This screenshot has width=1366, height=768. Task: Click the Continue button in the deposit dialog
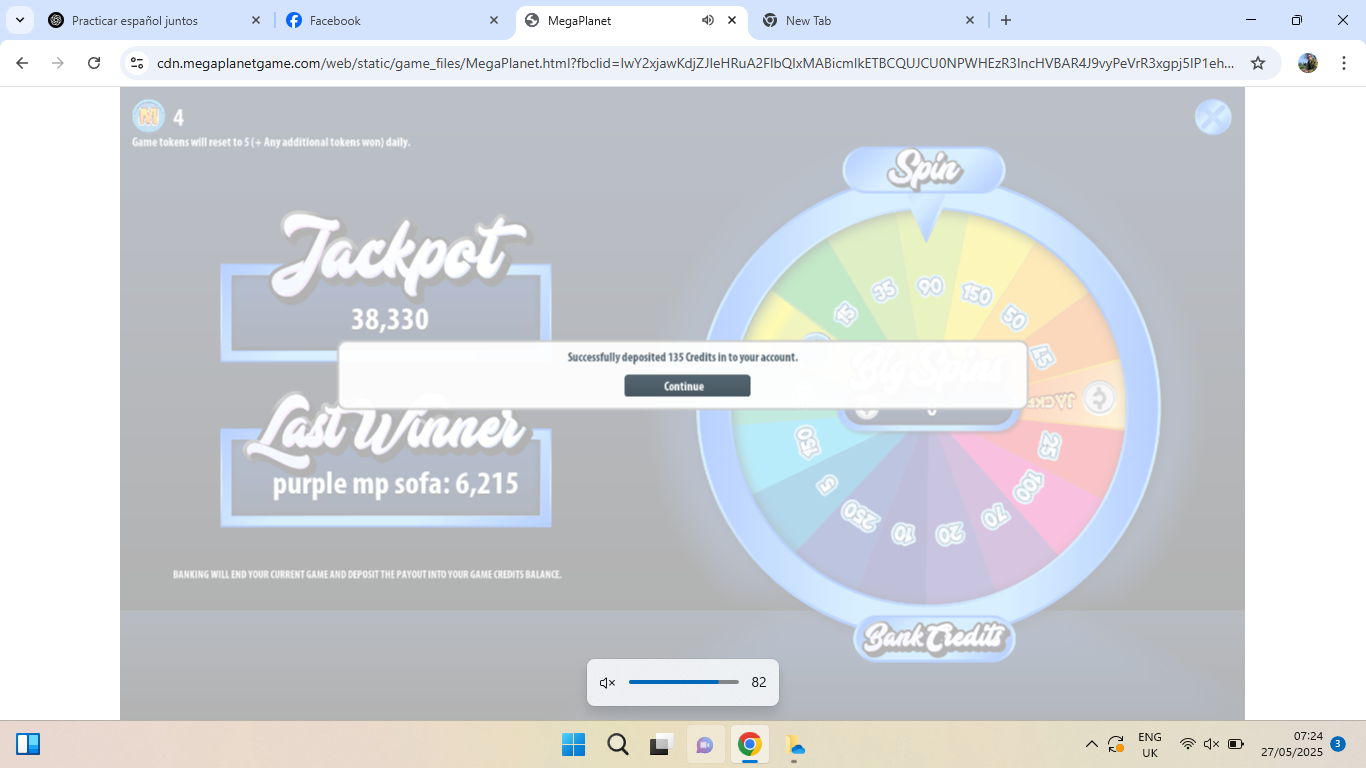(687, 386)
